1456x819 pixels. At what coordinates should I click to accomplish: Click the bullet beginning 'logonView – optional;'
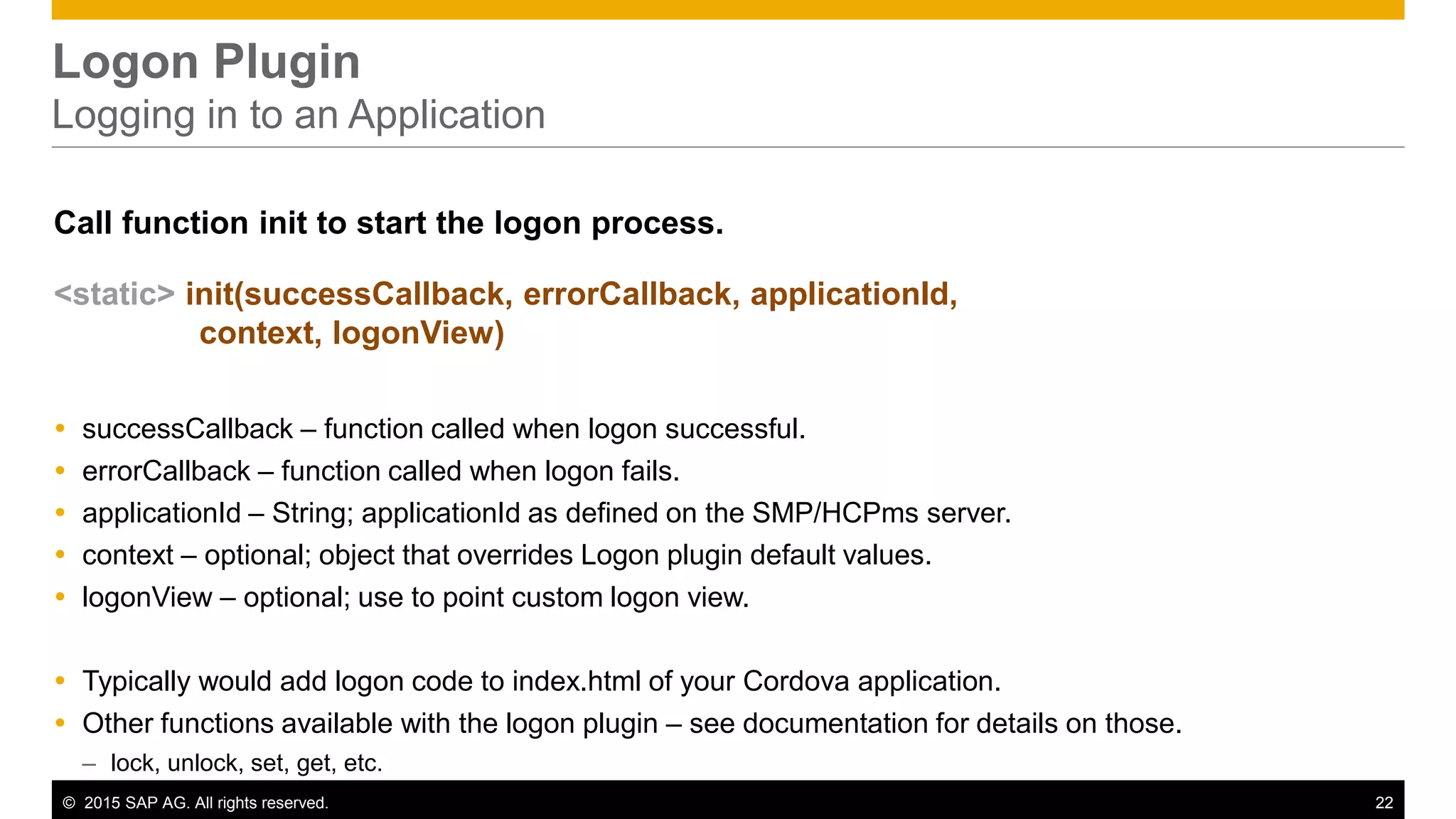(x=416, y=598)
